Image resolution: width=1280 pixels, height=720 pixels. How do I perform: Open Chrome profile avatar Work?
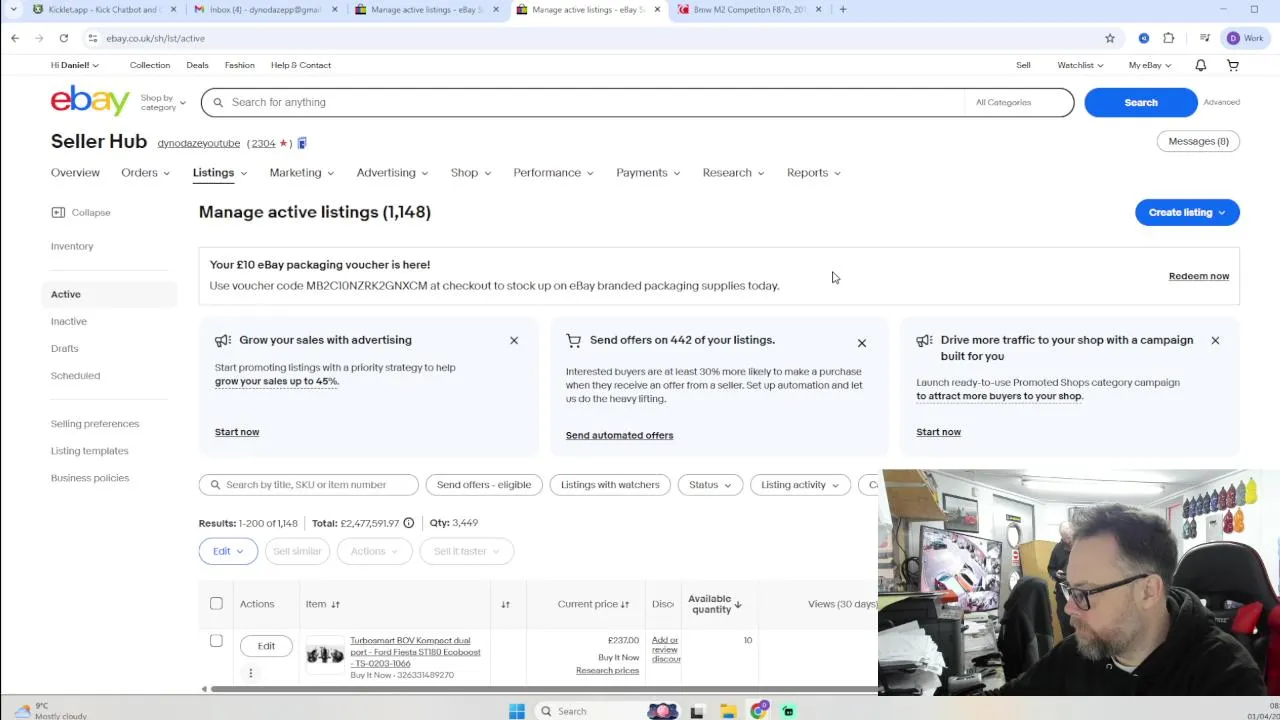click(1245, 38)
